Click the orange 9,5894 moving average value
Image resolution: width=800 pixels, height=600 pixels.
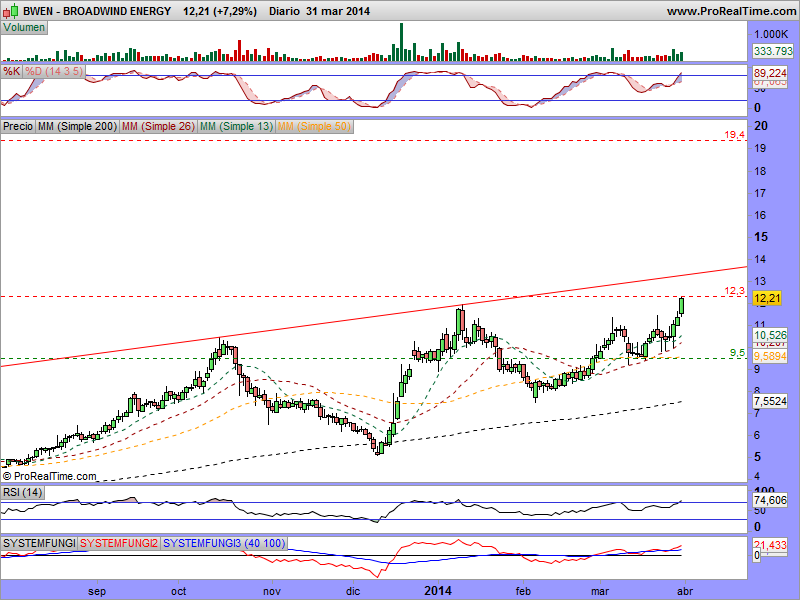[770, 356]
